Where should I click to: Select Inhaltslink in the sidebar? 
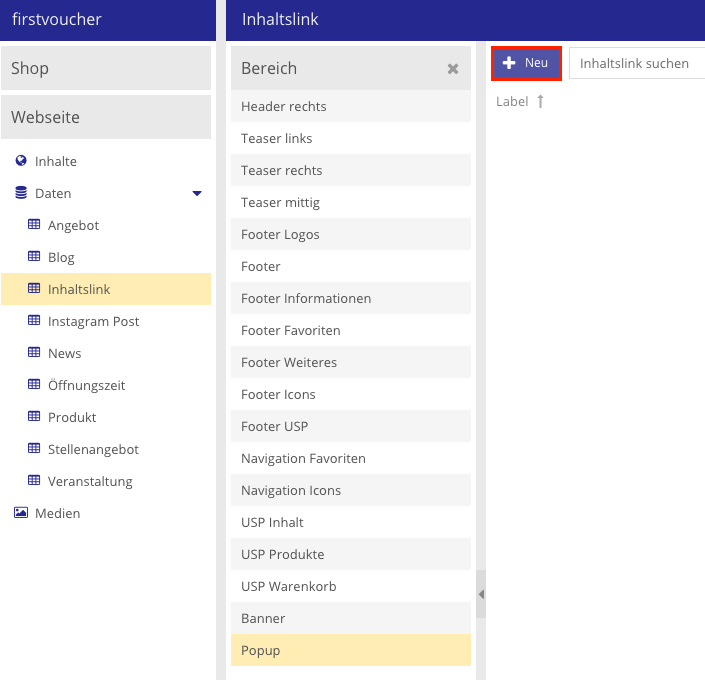tap(106, 289)
